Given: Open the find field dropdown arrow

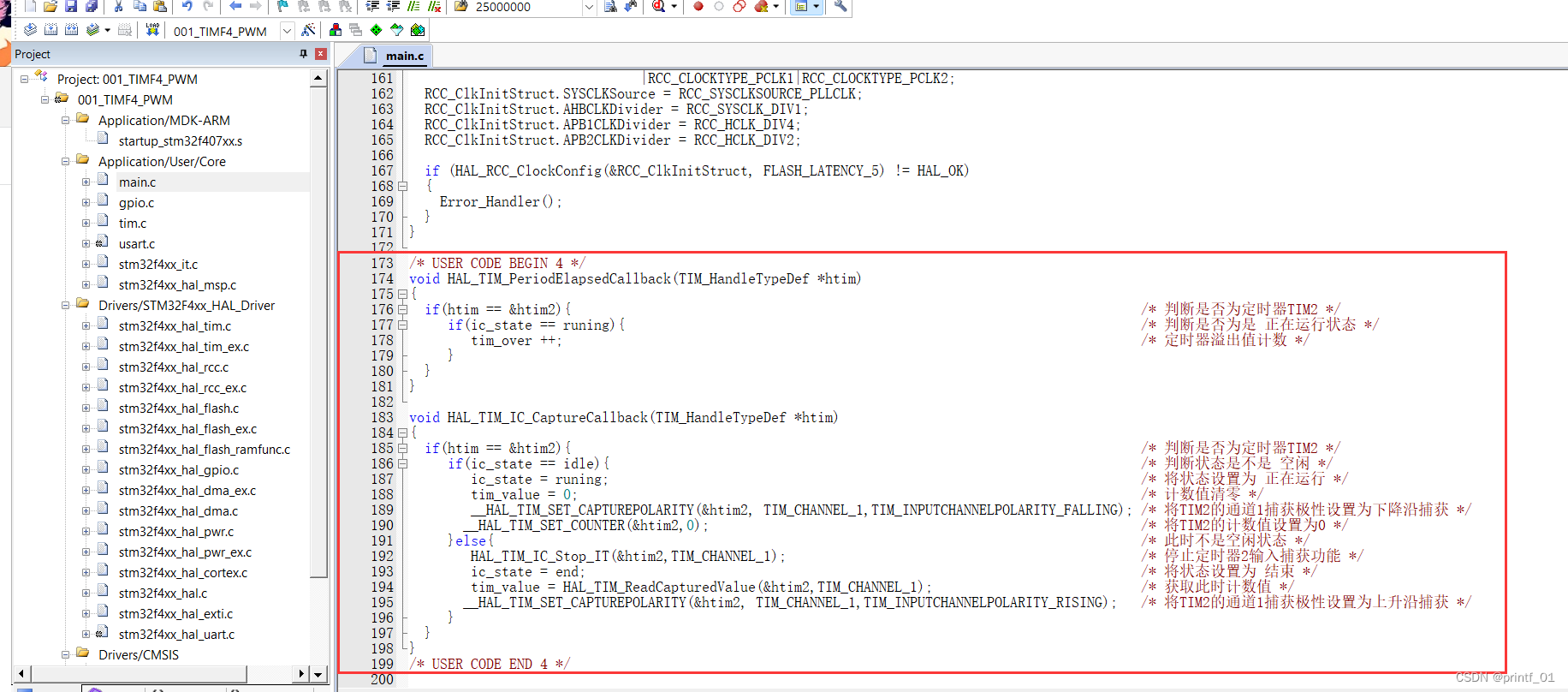Looking at the screenshot, I should pyautogui.click(x=589, y=7).
